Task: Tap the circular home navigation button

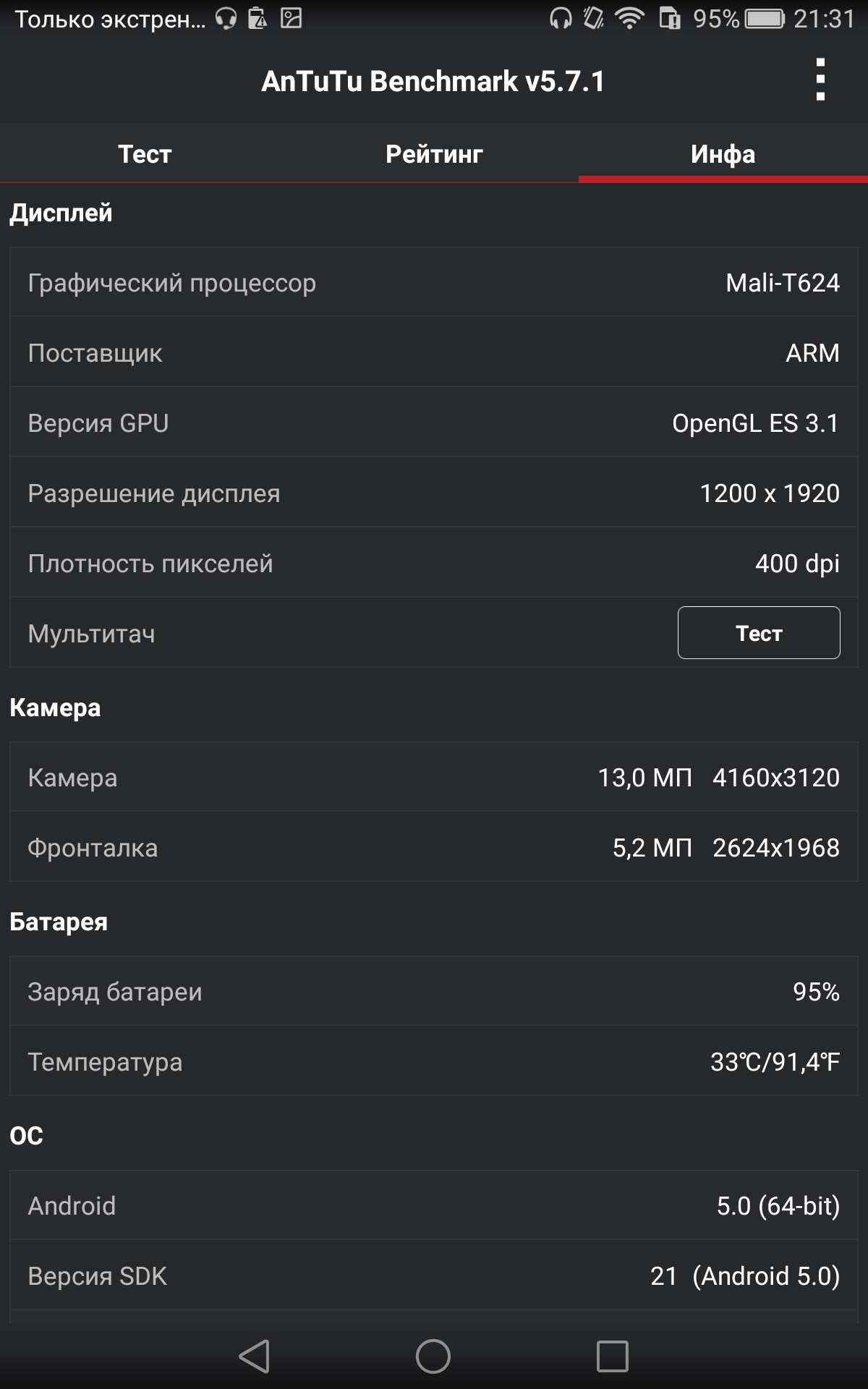Action: (433, 1356)
